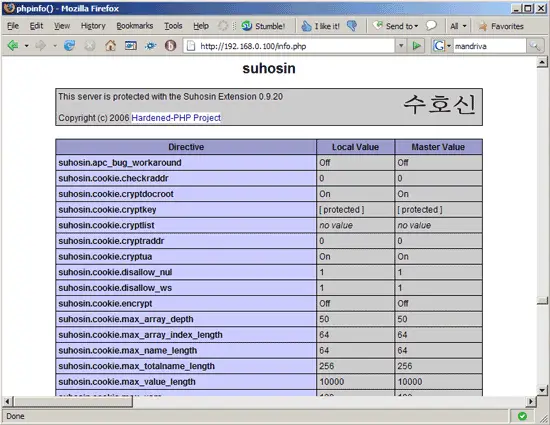
Task: Click the vertical scrollbar up arrow
Action: coord(542,62)
